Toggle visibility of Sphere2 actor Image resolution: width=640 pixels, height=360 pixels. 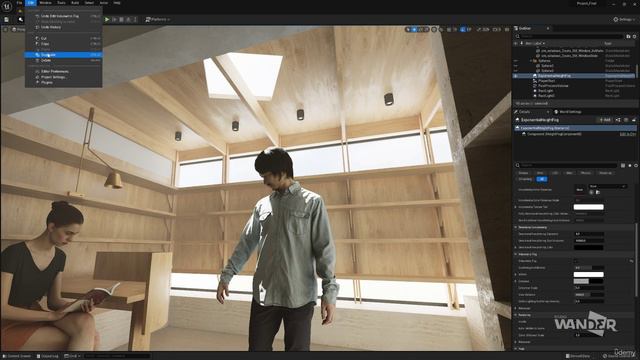click(x=516, y=66)
